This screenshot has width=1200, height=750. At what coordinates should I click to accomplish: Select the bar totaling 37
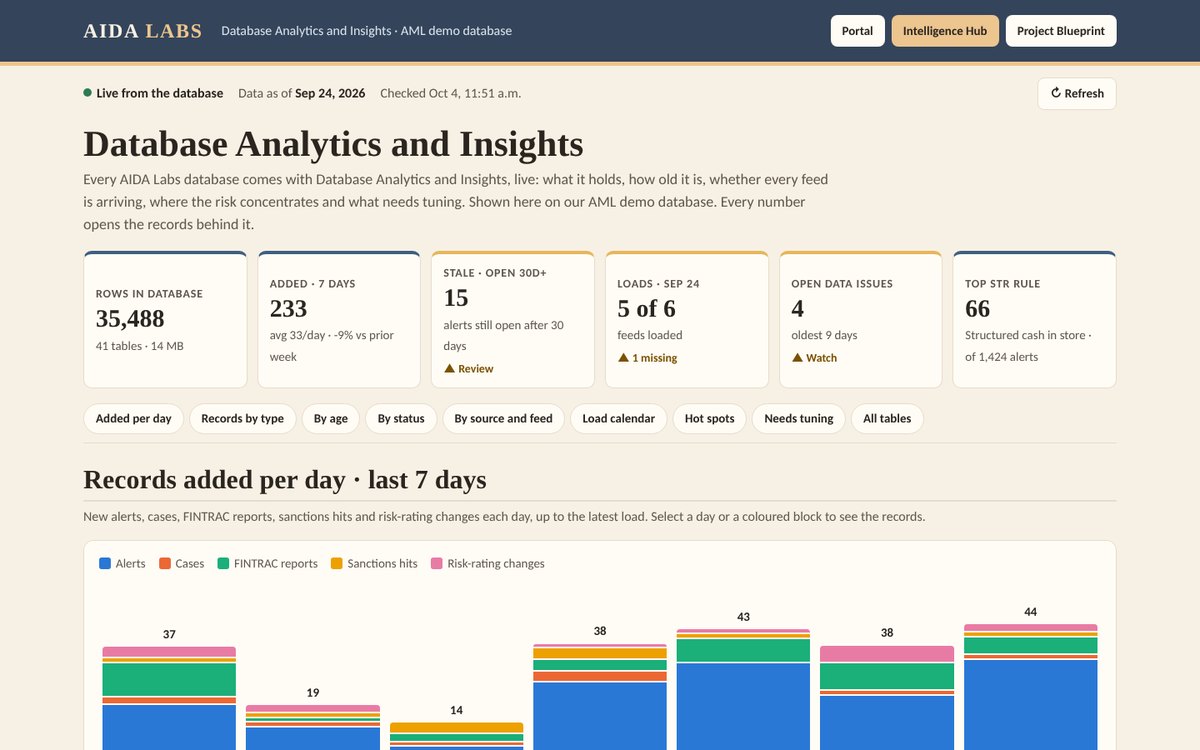click(x=169, y=698)
